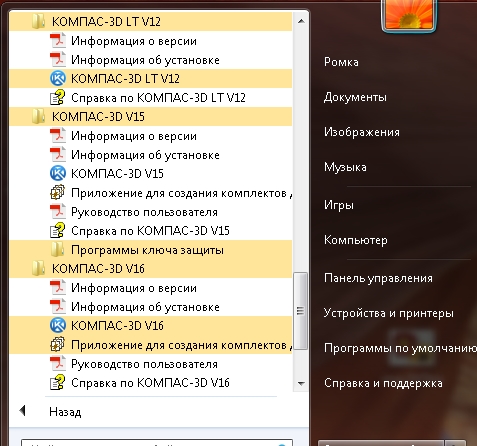This screenshot has height=446, width=477.
Task: Click help icon for Справка по КОМПАС-3D V16
Action: 58,383
